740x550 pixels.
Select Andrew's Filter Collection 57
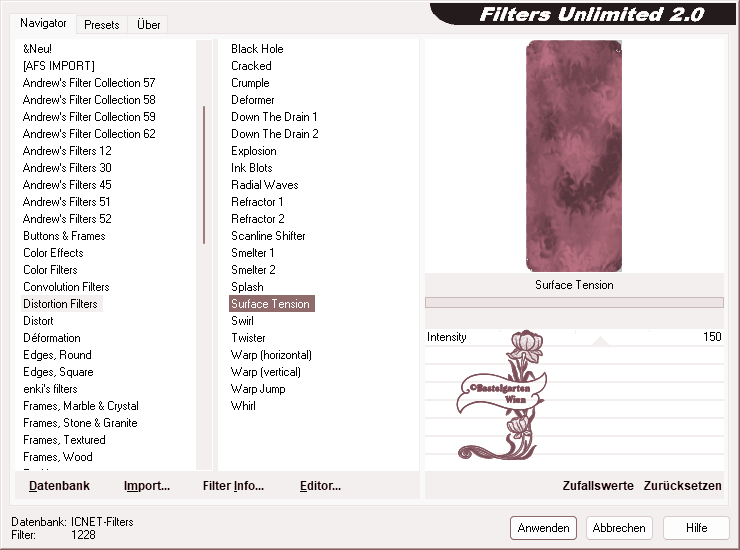point(89,83)
